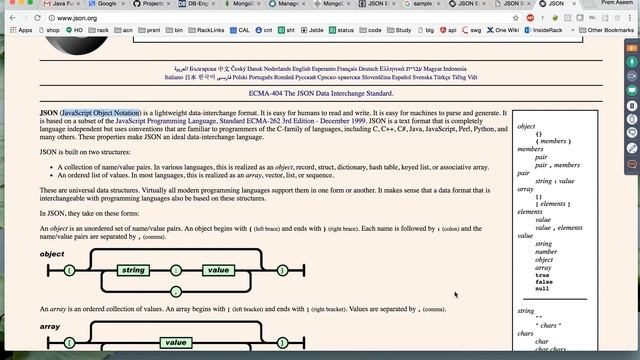640x360 pixels.
Task: Expand the bin bookmarks folder
Action: (x=174, y=30)
